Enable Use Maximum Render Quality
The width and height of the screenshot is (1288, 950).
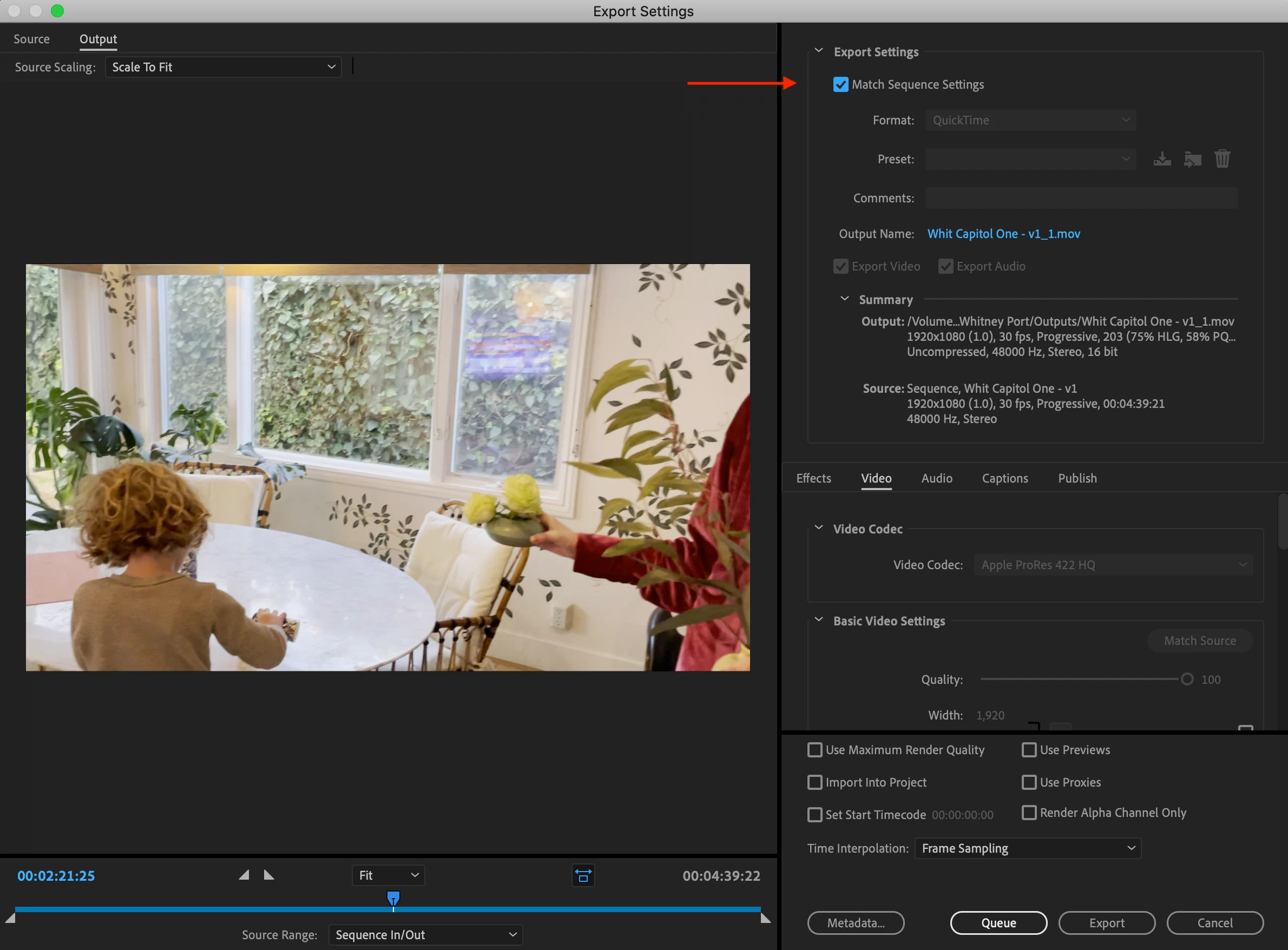pyautogui.click(x=814, y=750)
